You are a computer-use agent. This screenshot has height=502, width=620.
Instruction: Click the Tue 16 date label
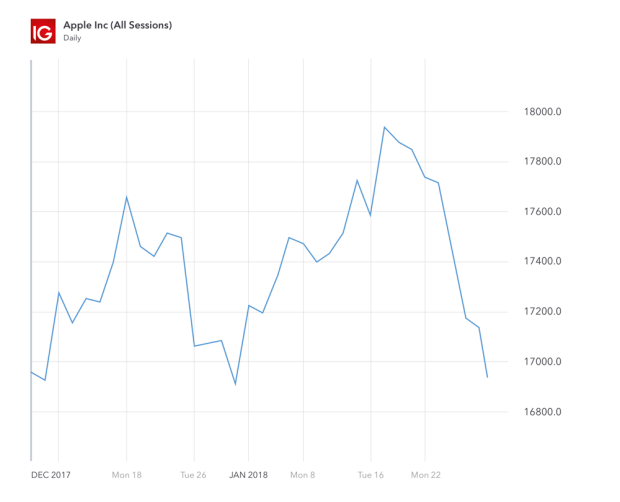click(x=370, y=475)
